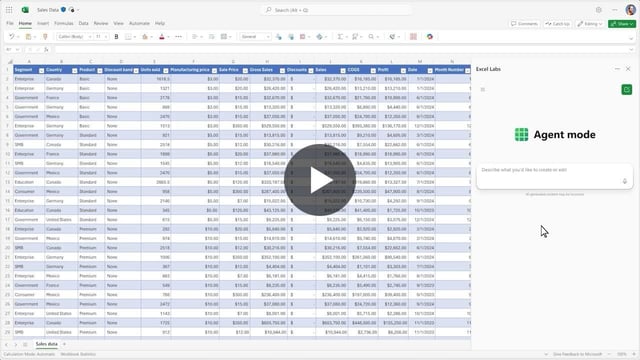This screenshot has height=360, width=640.
Task: Switch to the Insert ribbon tab
Action: [43, 24]
